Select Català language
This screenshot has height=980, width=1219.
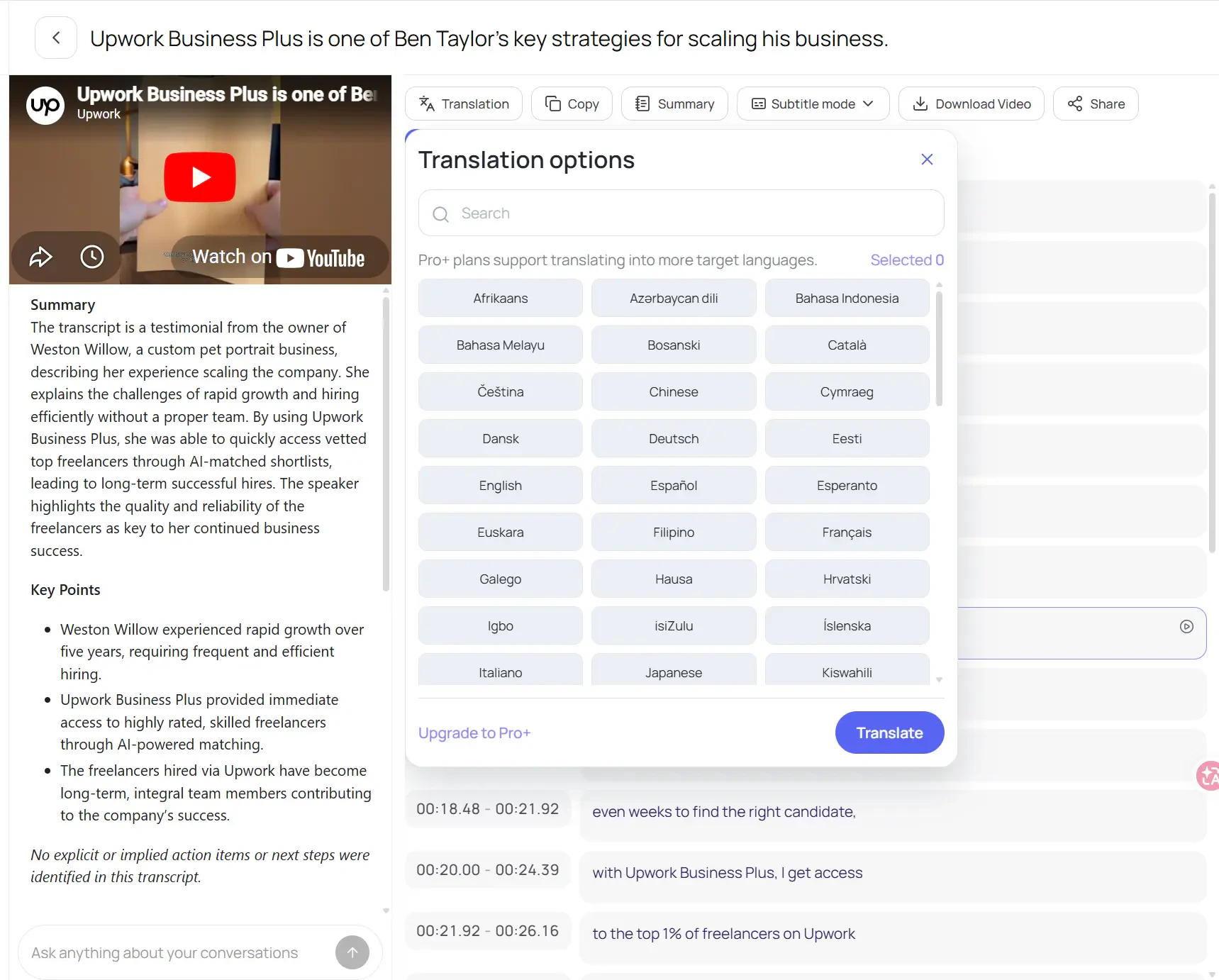pos(847,345)
